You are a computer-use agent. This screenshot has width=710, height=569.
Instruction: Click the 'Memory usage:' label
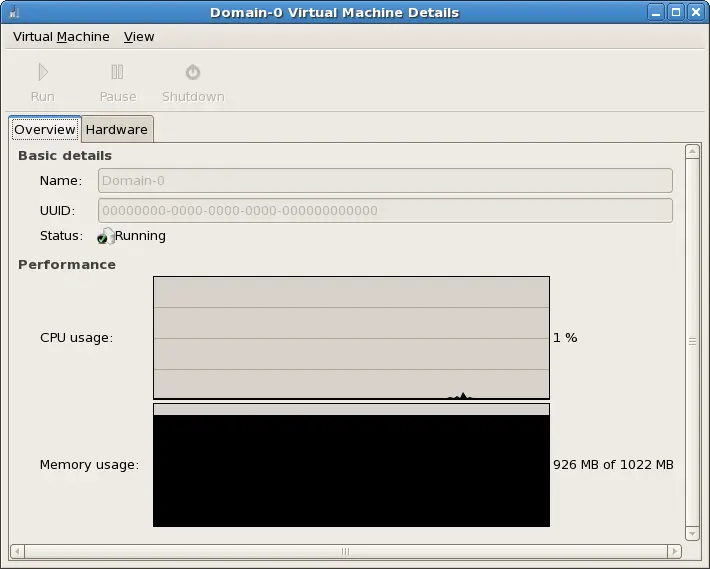click(x=89, y=465)
